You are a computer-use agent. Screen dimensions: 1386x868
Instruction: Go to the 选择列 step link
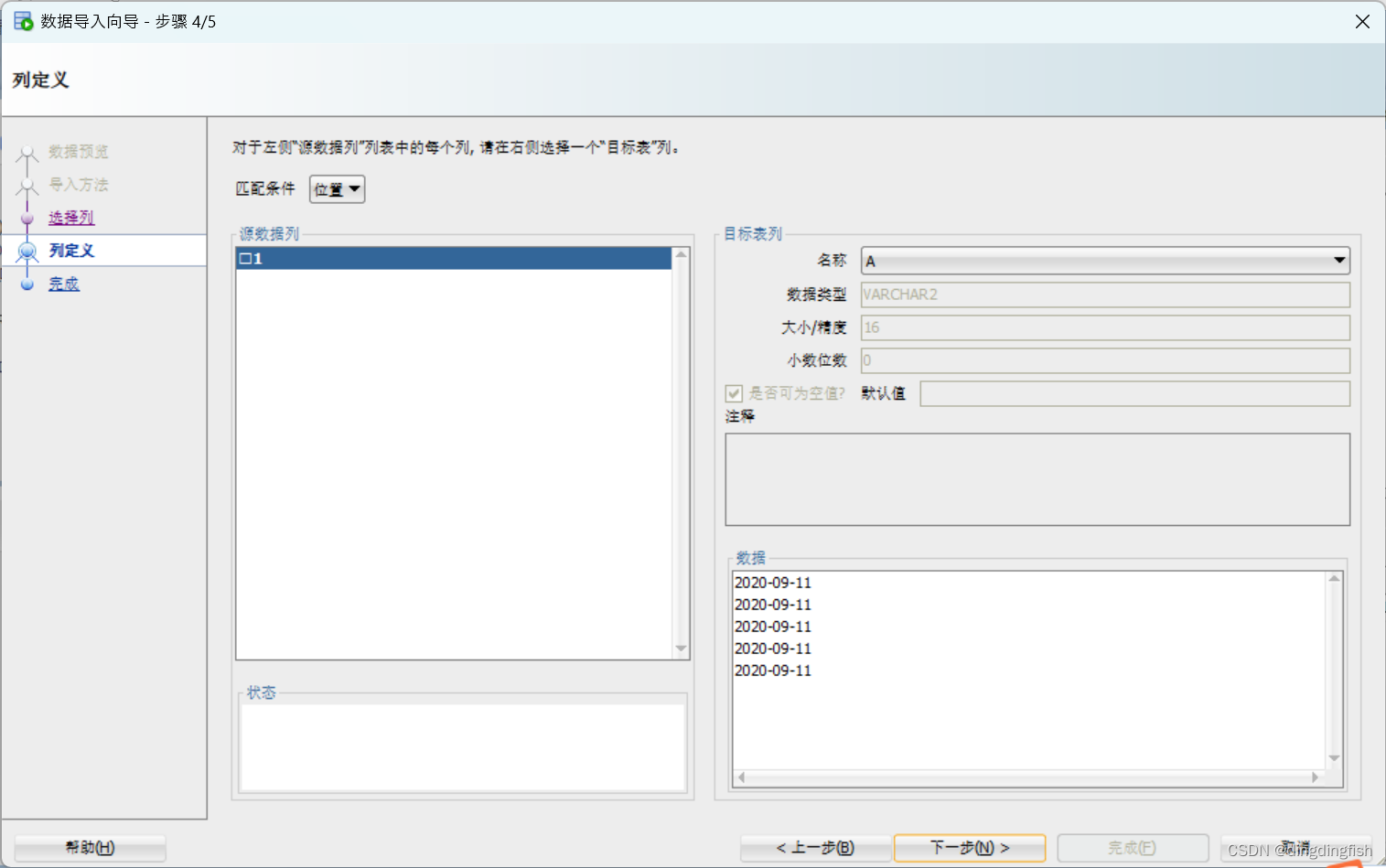tap(71, 218)
